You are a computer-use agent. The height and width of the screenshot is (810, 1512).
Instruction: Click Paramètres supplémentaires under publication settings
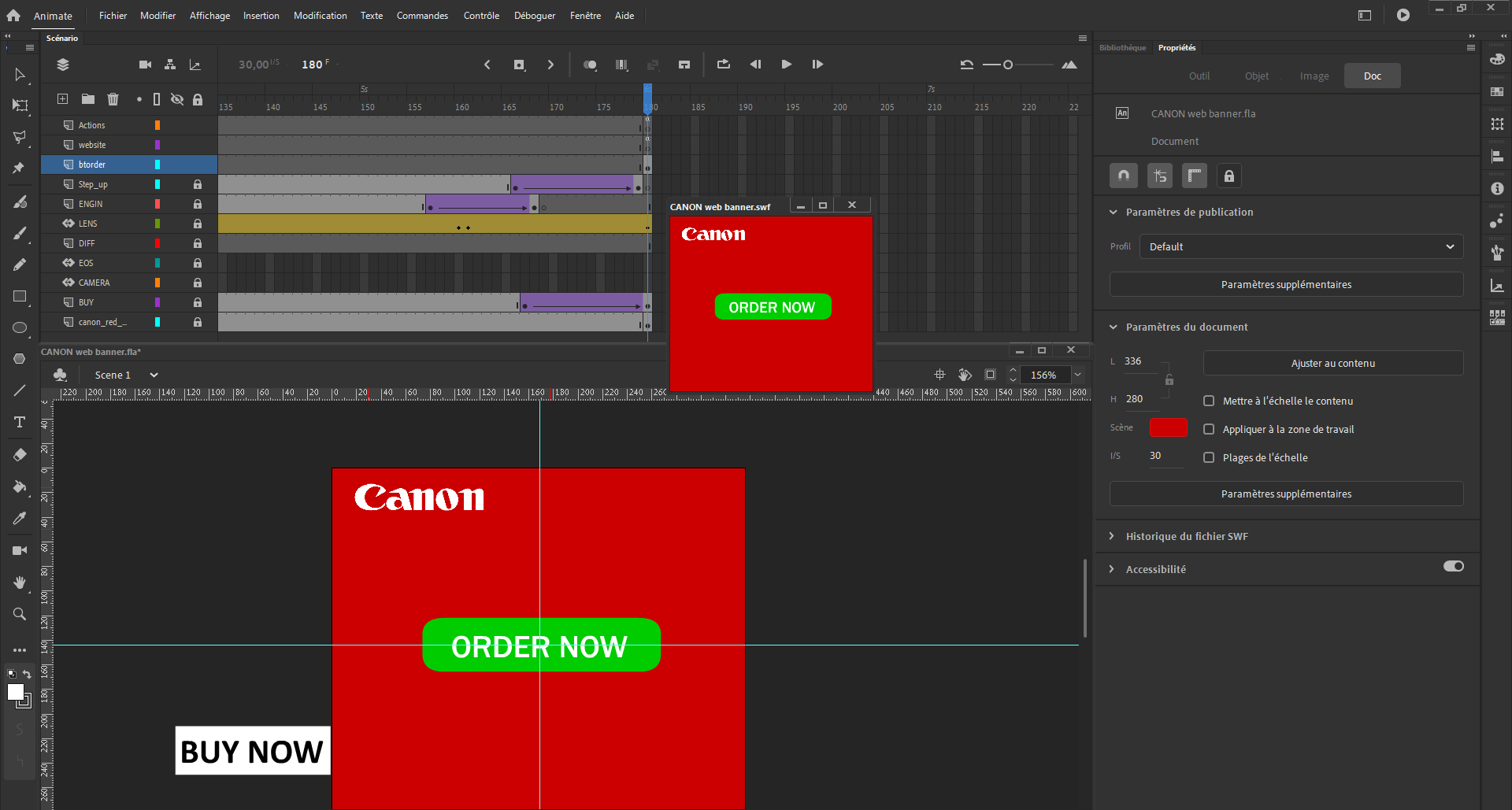coord(1286,284)
